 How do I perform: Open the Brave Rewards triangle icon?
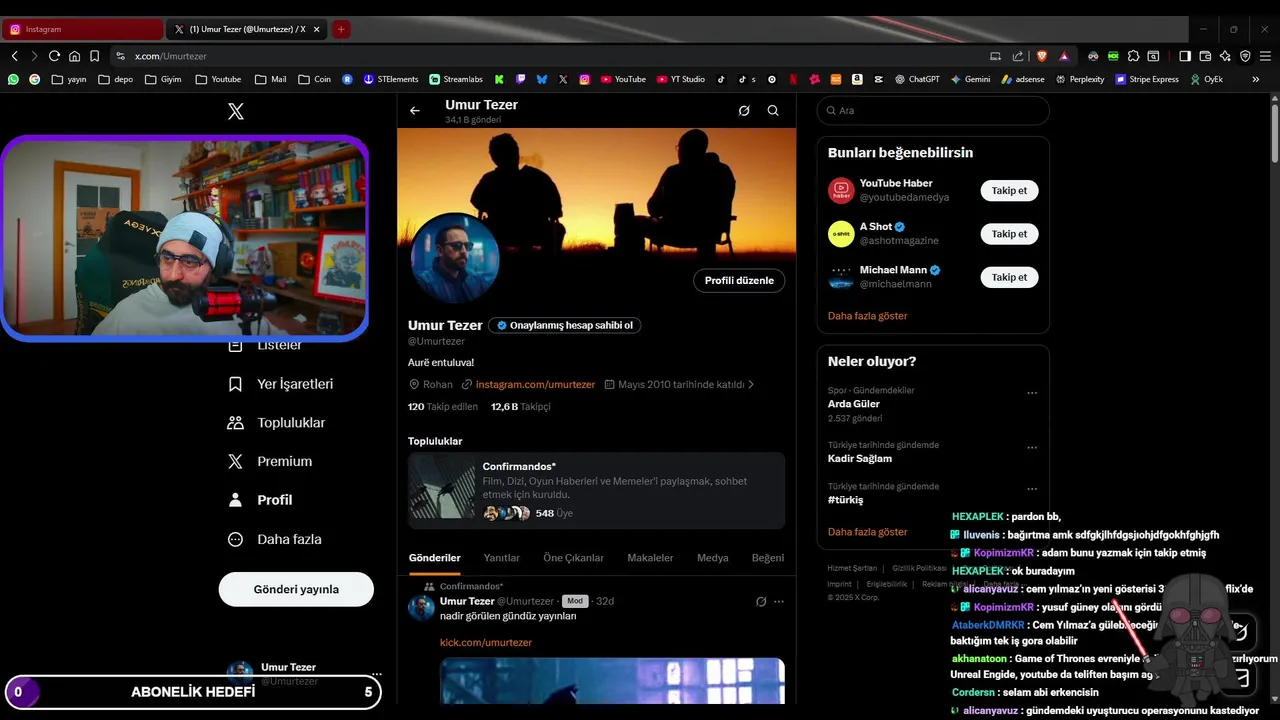[x=1064, y=56]
